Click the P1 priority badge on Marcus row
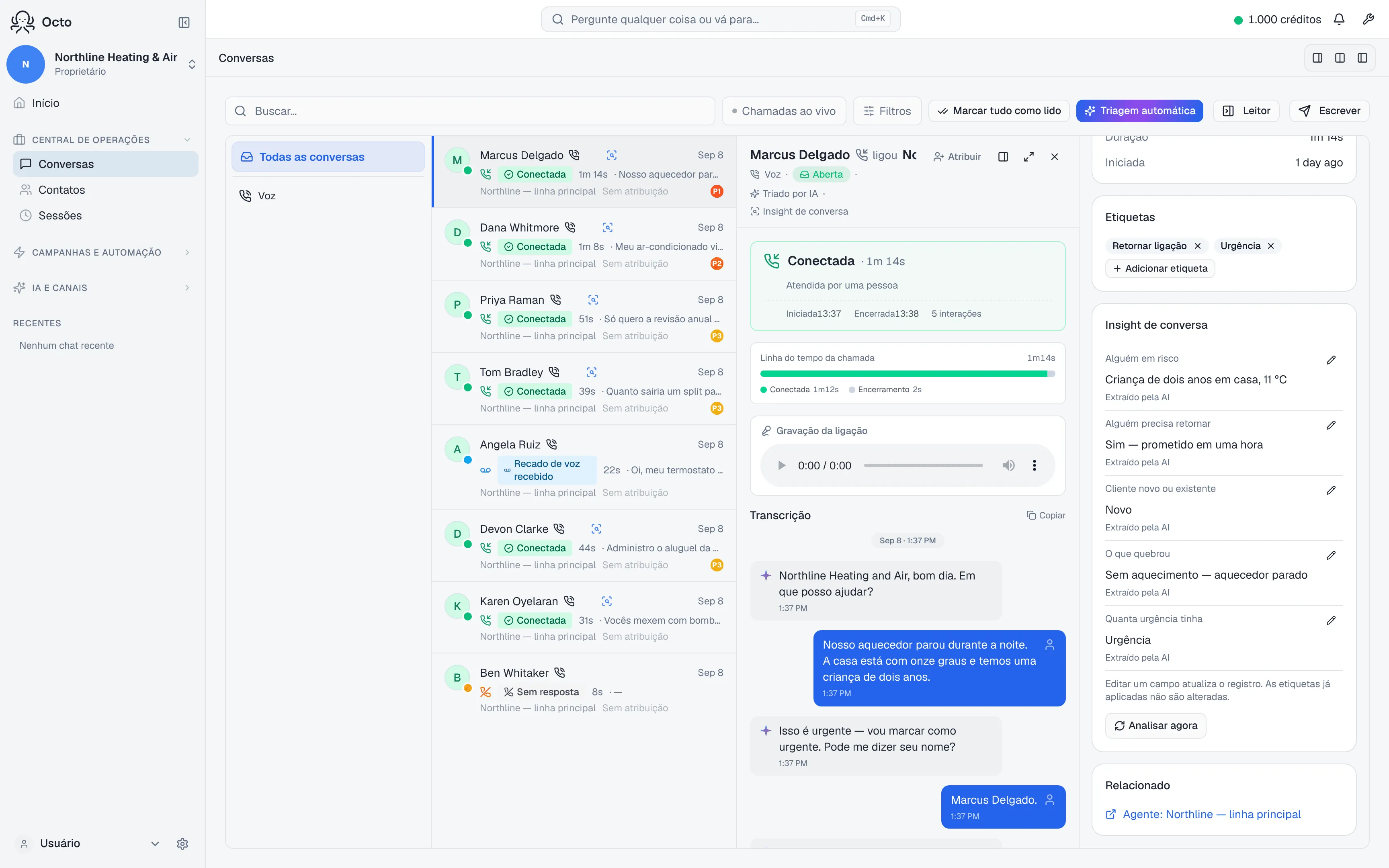Screen dimensions: 1389x868 click(716, 191)
